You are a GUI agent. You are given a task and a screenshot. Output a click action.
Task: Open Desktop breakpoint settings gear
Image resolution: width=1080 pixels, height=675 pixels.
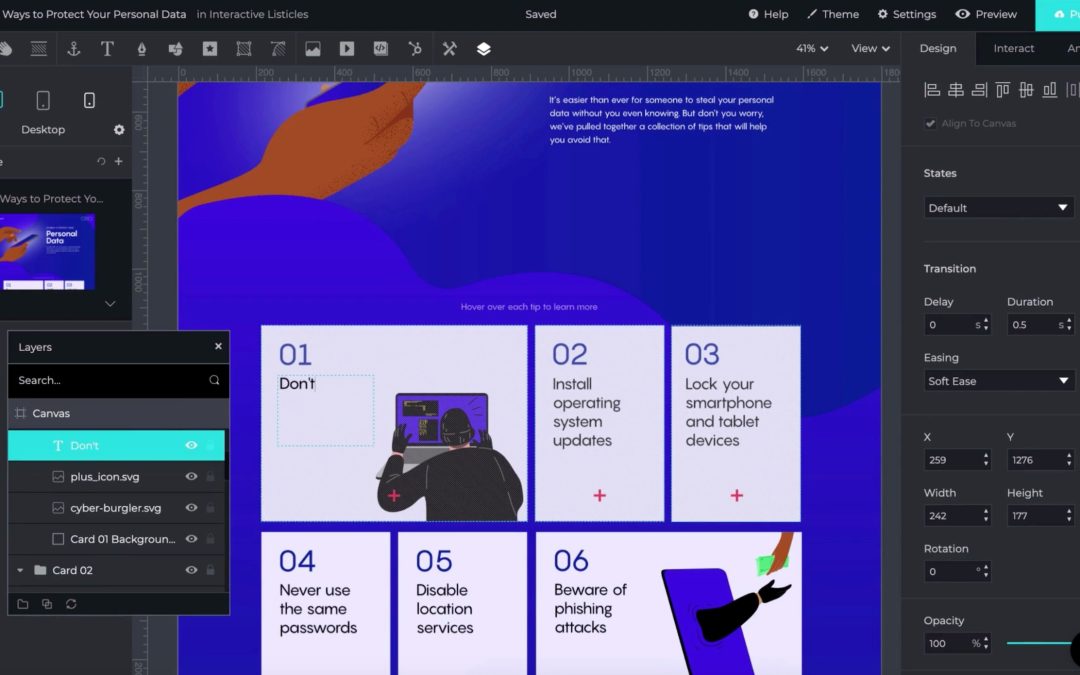pos(119,129)
